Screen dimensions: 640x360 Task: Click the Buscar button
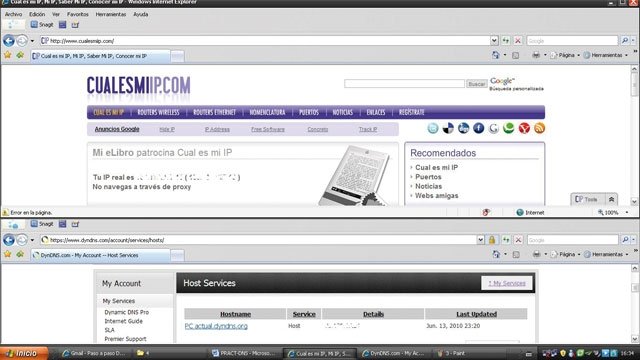coord(476,84)
